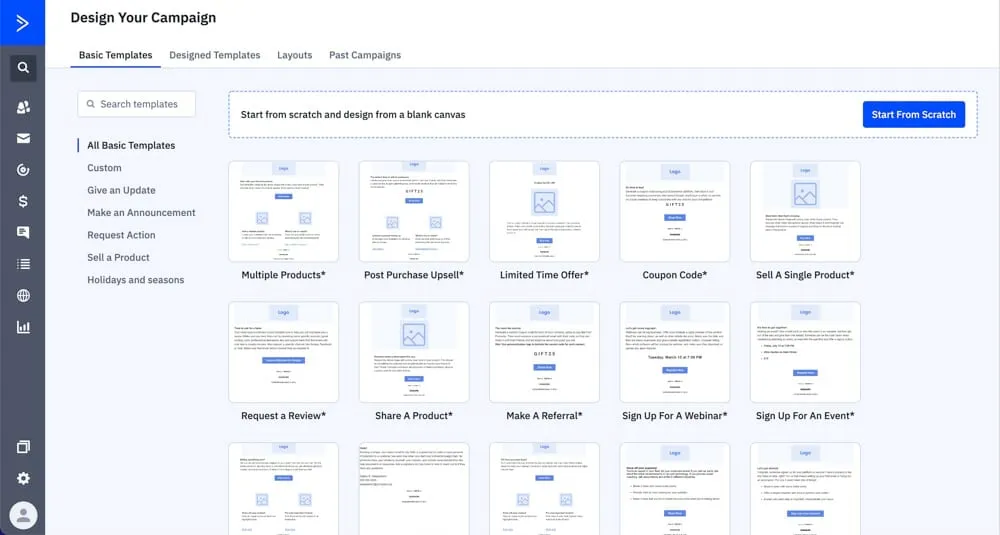Open the Layouts tab
The height and width of the screenshot is (535, 1000).
[x=294, y=55]
